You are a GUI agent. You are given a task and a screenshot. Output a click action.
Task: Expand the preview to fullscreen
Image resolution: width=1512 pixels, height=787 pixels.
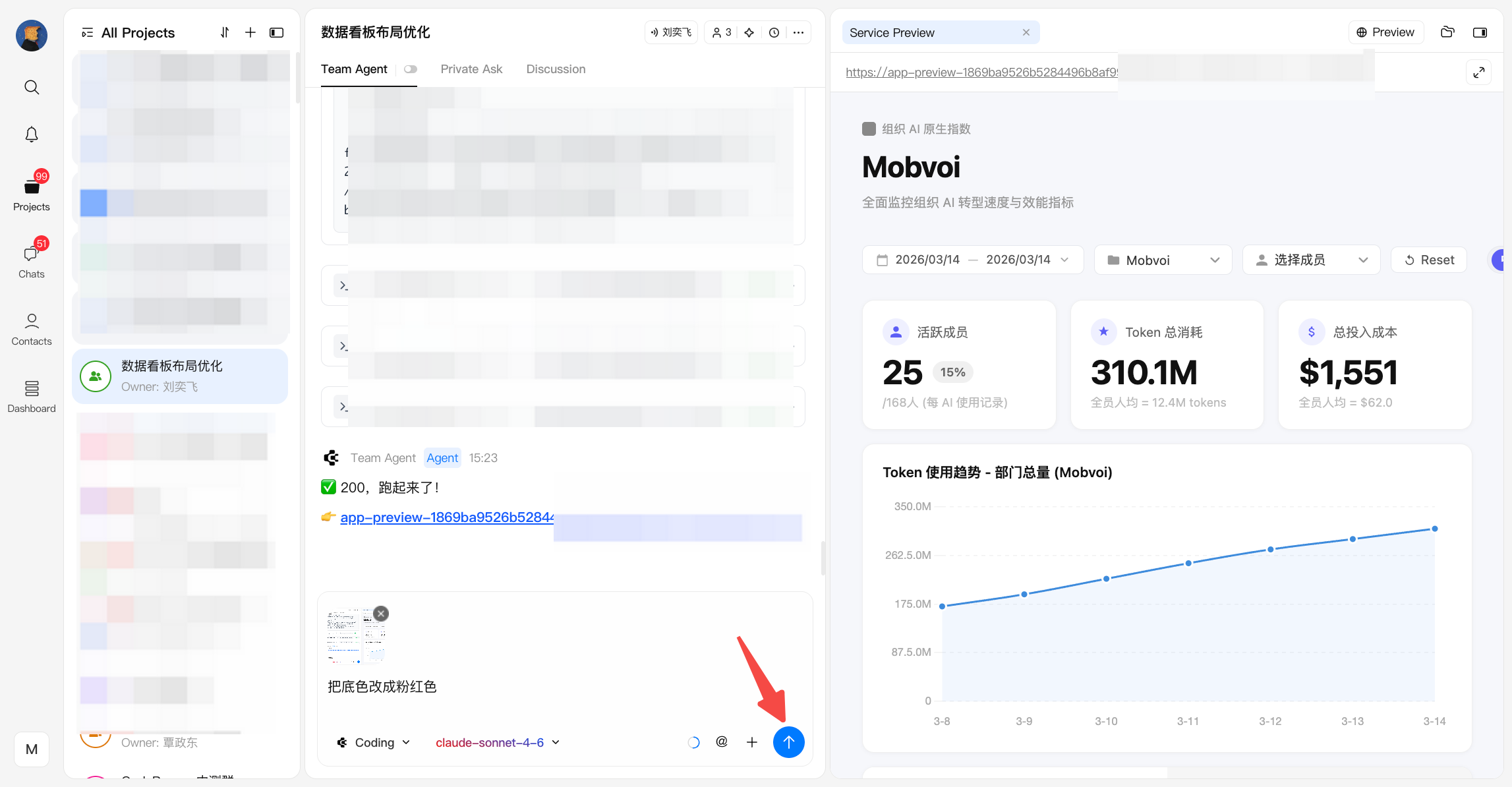point(1479,73)
